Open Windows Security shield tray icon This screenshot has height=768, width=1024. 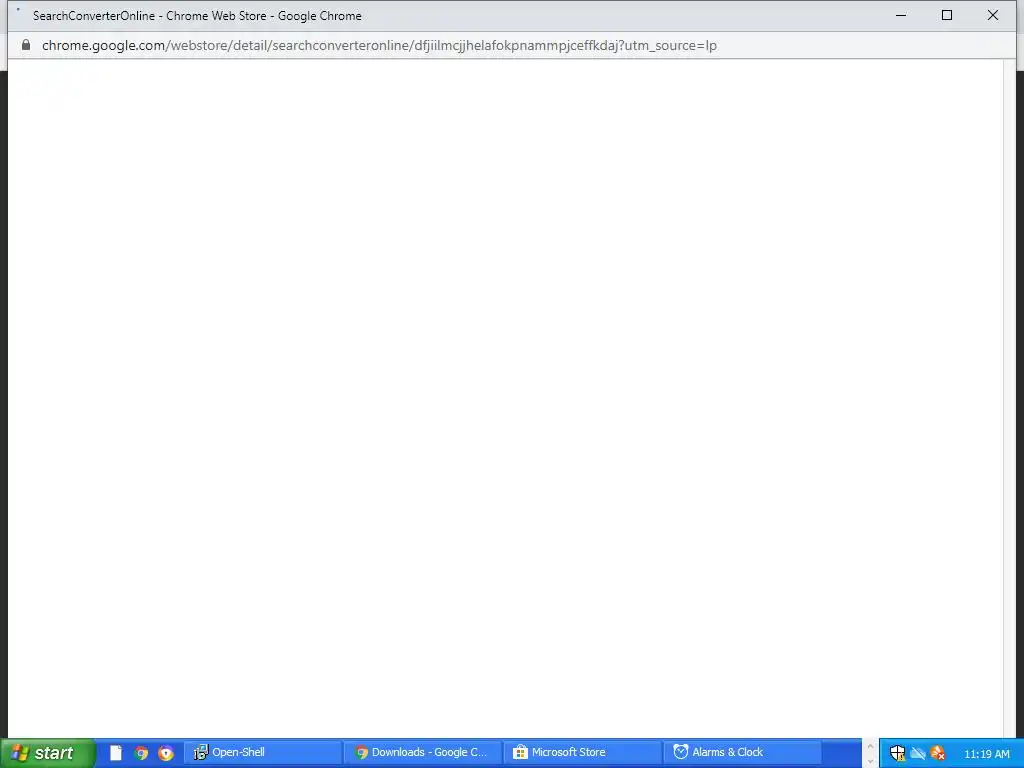tap(898, 753)
